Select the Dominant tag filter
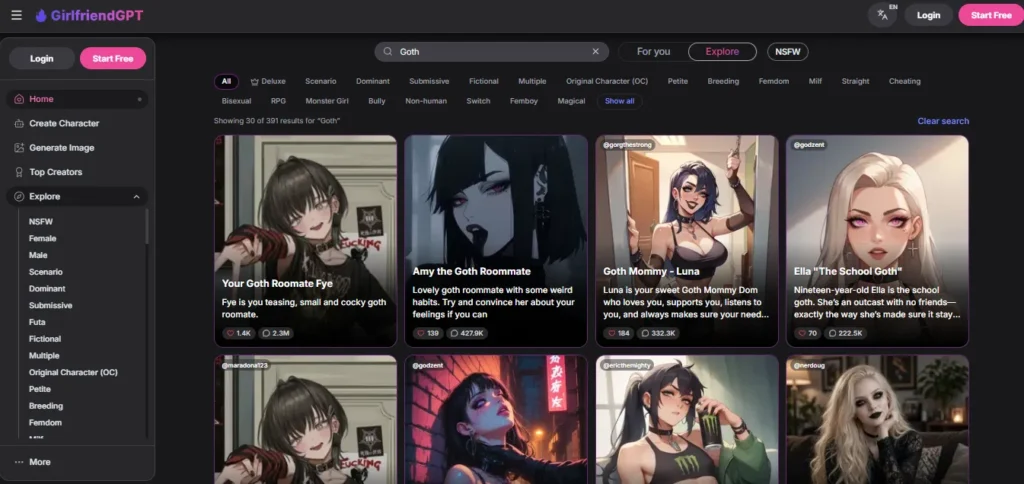 pyautogui.click(x=373, y=82)
